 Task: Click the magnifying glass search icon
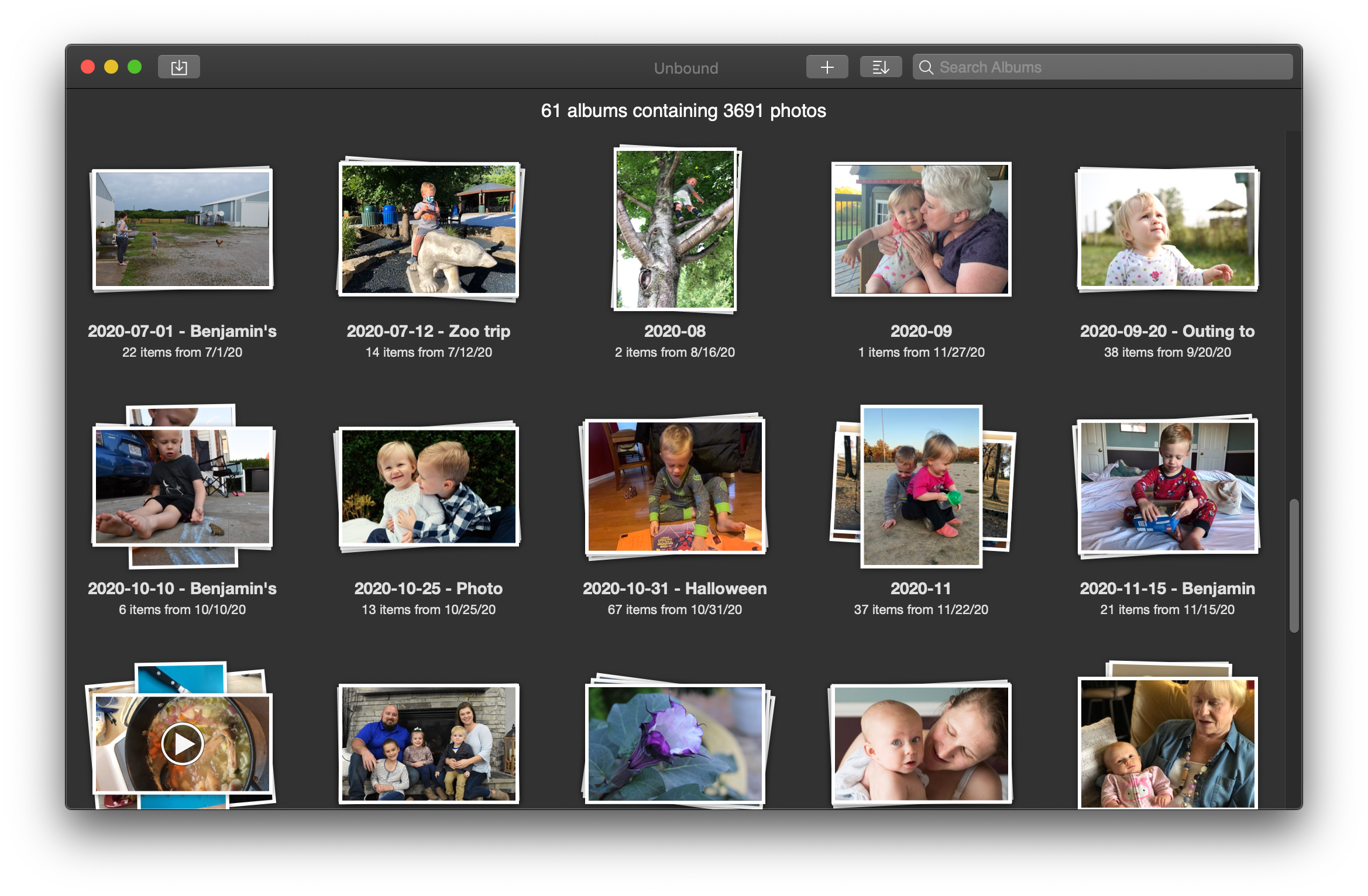coord(926,68)
